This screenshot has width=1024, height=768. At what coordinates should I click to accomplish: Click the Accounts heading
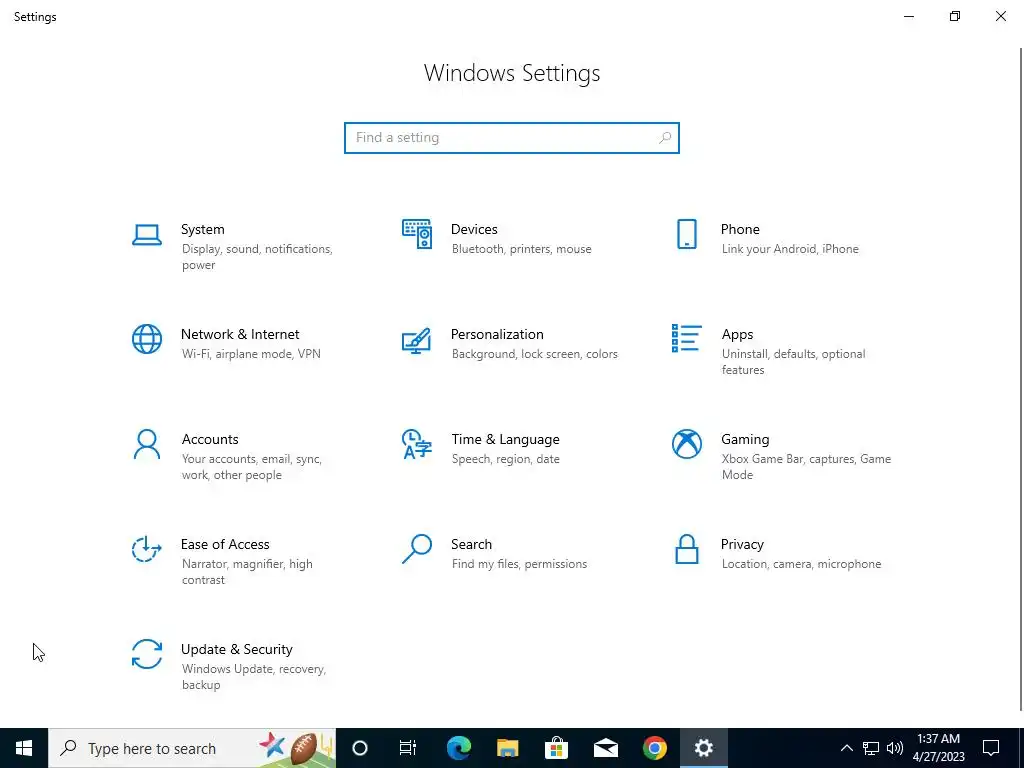click(210, 440)
